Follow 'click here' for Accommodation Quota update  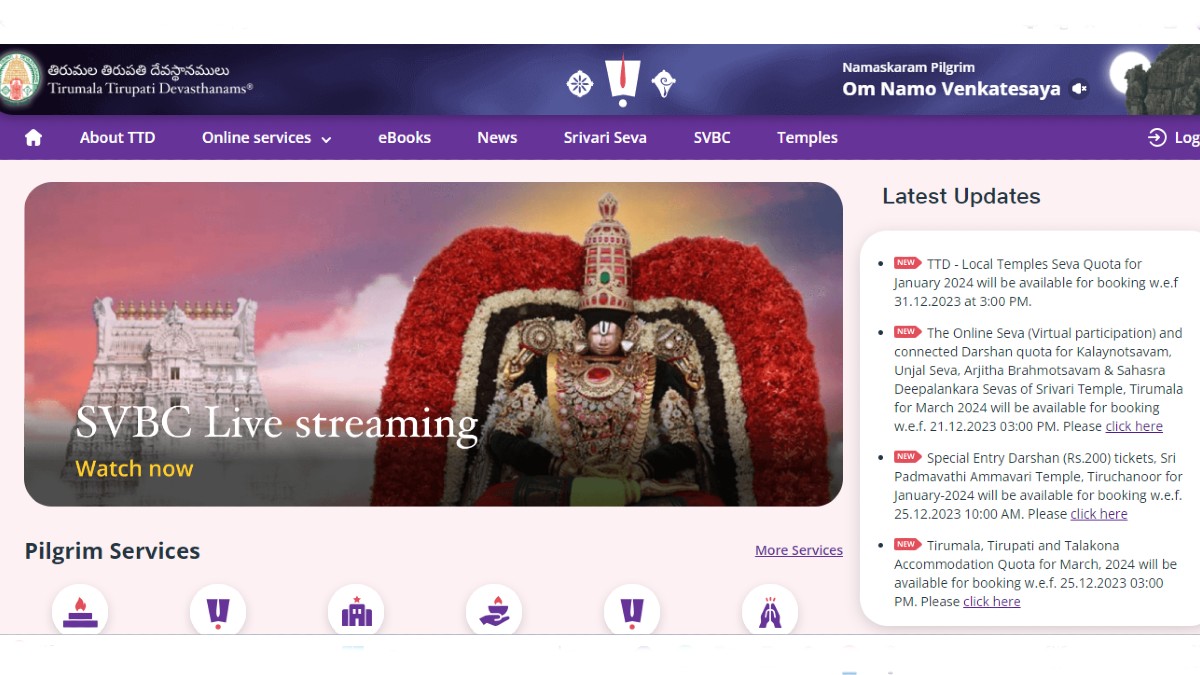tap(991, 601)
